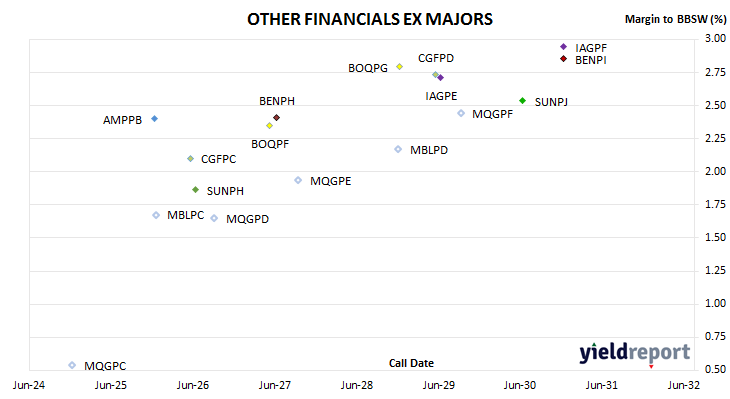Select the BENPI dark red diamond marker
730x399 pixels.
pos(563,59)
